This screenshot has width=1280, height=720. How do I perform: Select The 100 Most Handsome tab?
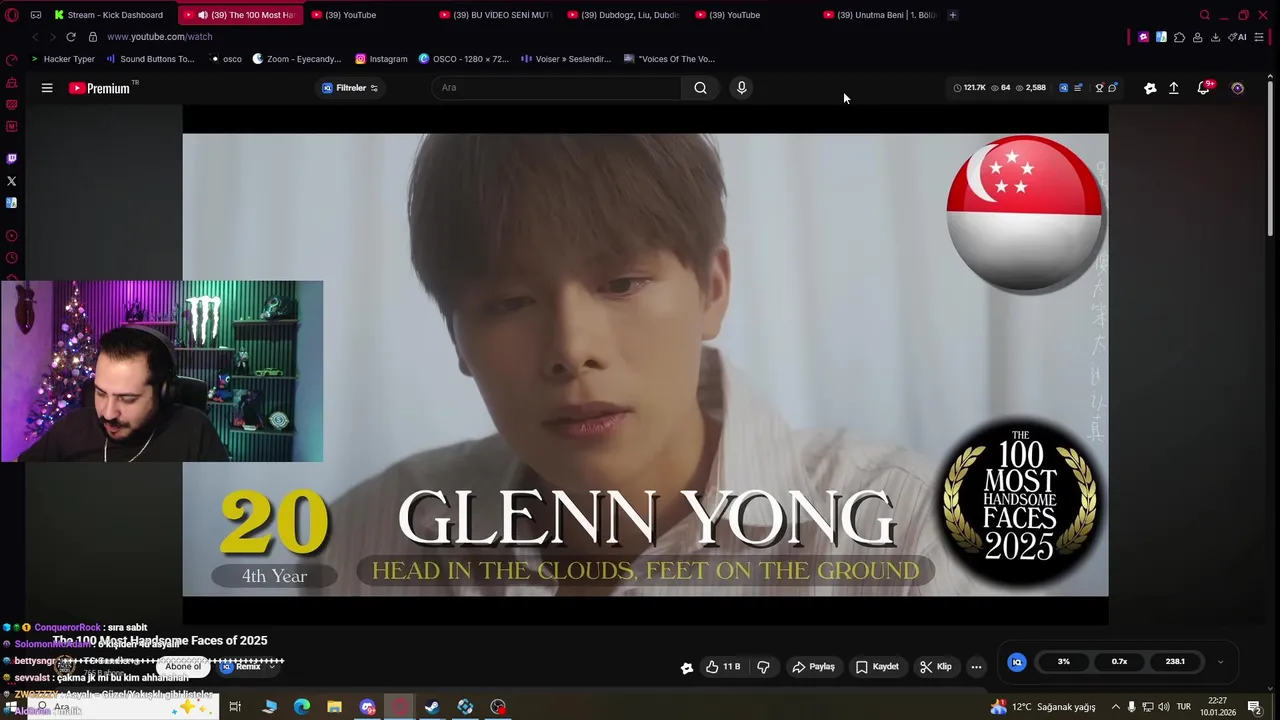tap(241, 15)
